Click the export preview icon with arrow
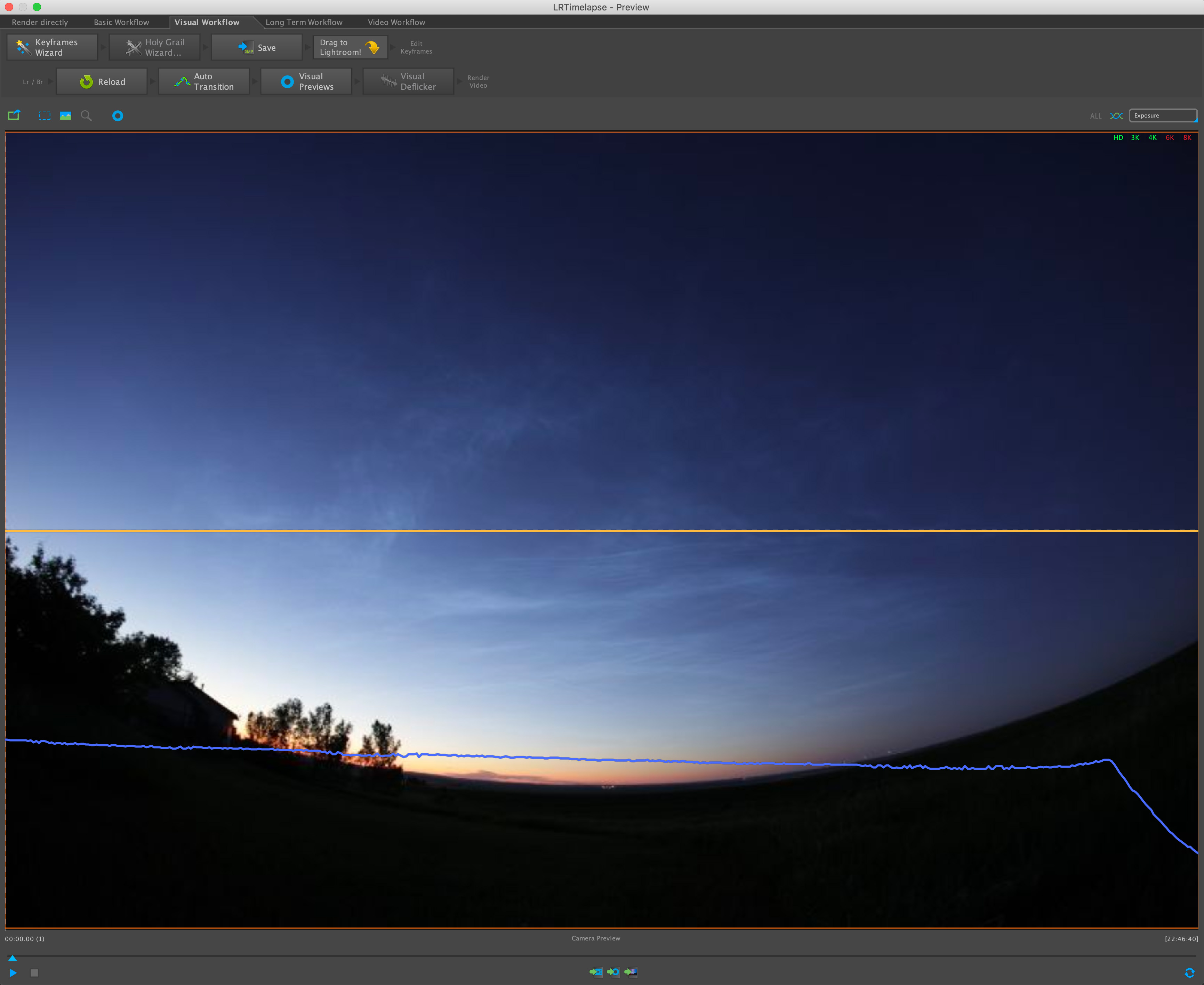Screen dimensions: 1204x985 tap(14, 115)
